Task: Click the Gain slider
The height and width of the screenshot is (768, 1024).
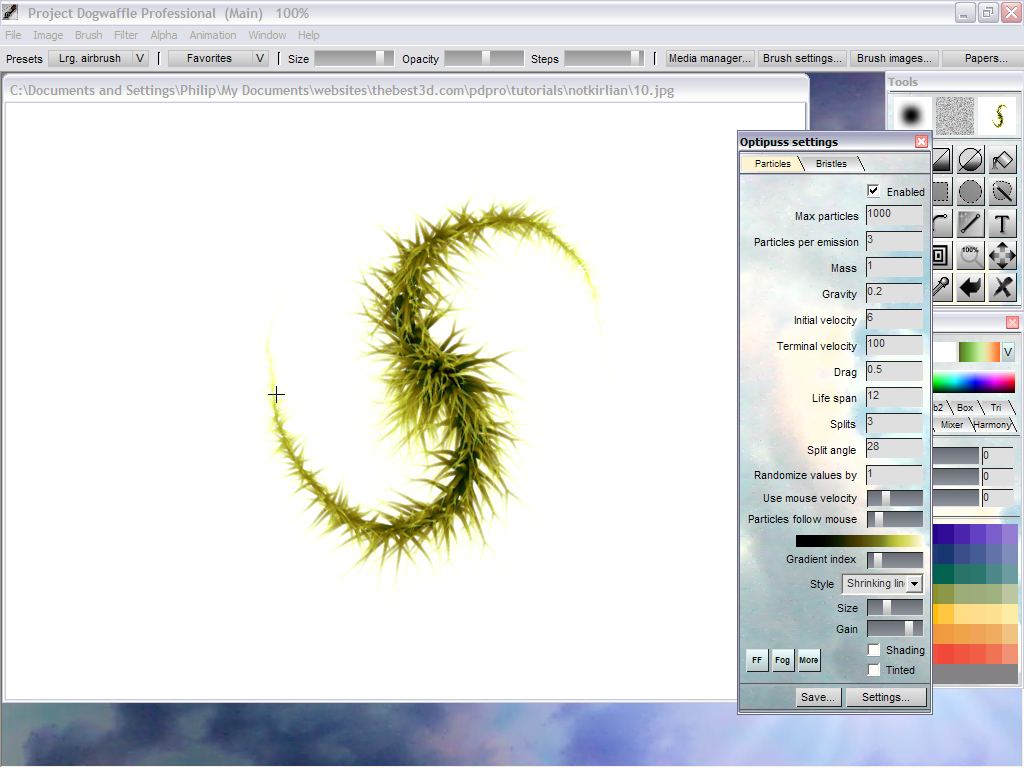Action: tap(894, 629)
